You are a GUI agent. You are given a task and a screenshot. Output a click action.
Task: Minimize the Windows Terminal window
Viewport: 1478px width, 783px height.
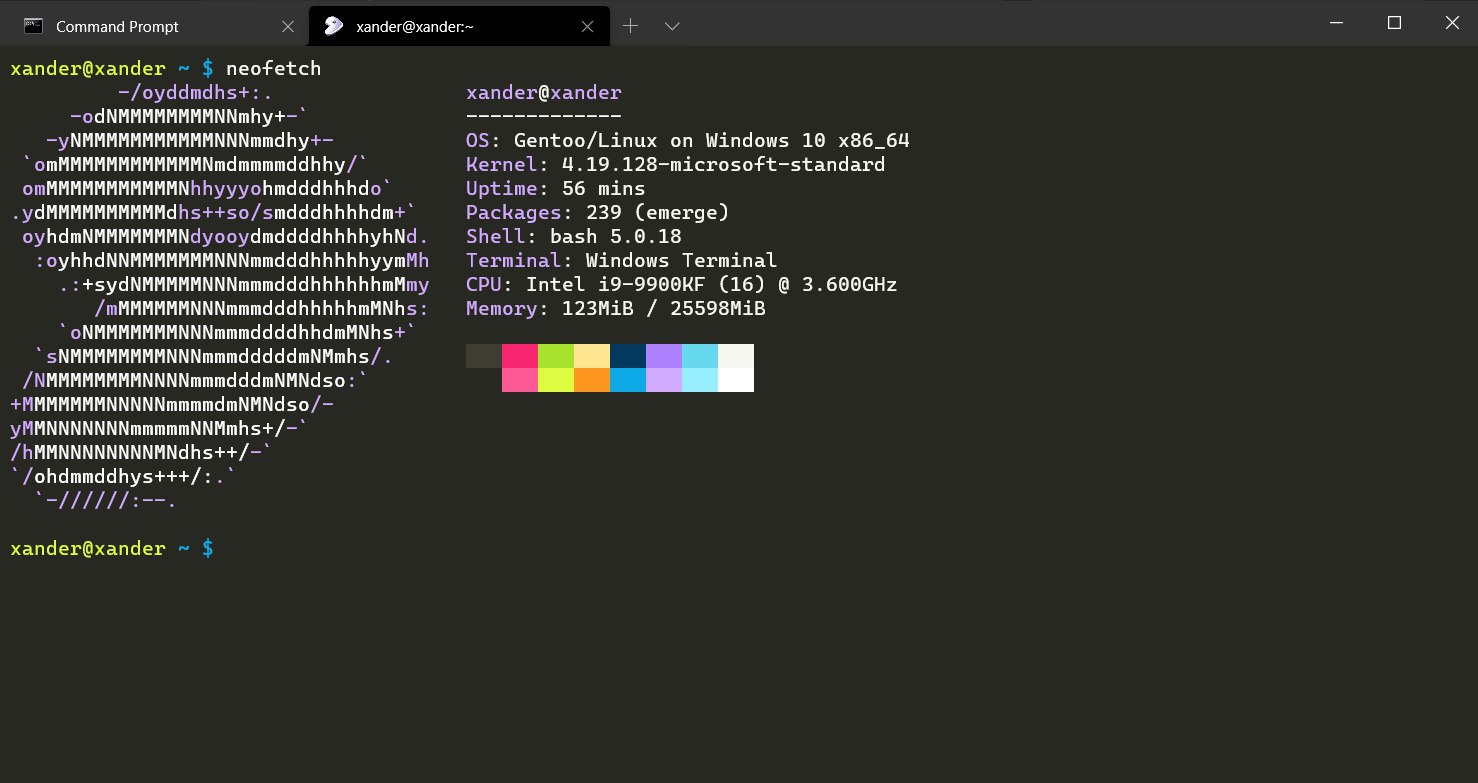click(x=1337, y=23)
